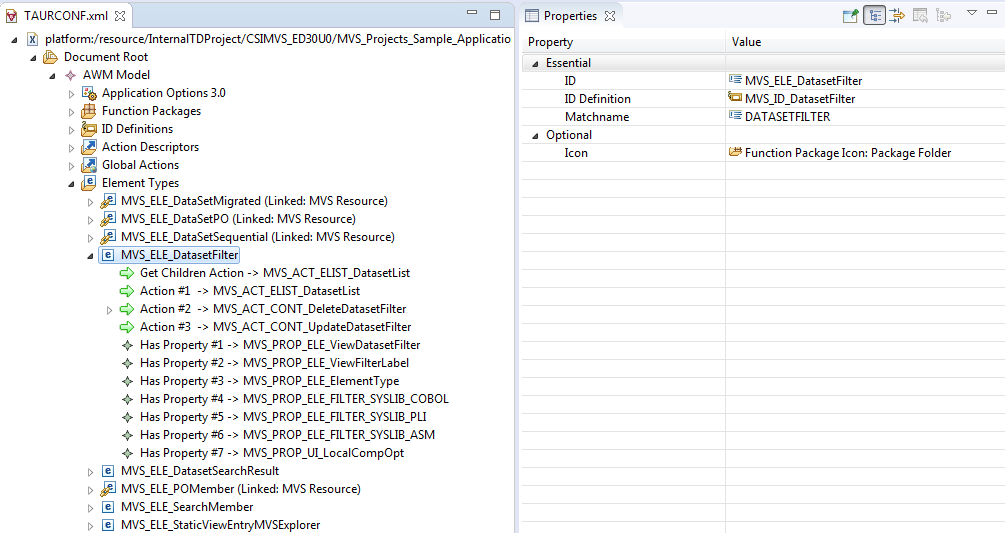Click the Global Actions node icon
Image resolution: width=1005 pixels, height=533 pixels.
[89, 165]
